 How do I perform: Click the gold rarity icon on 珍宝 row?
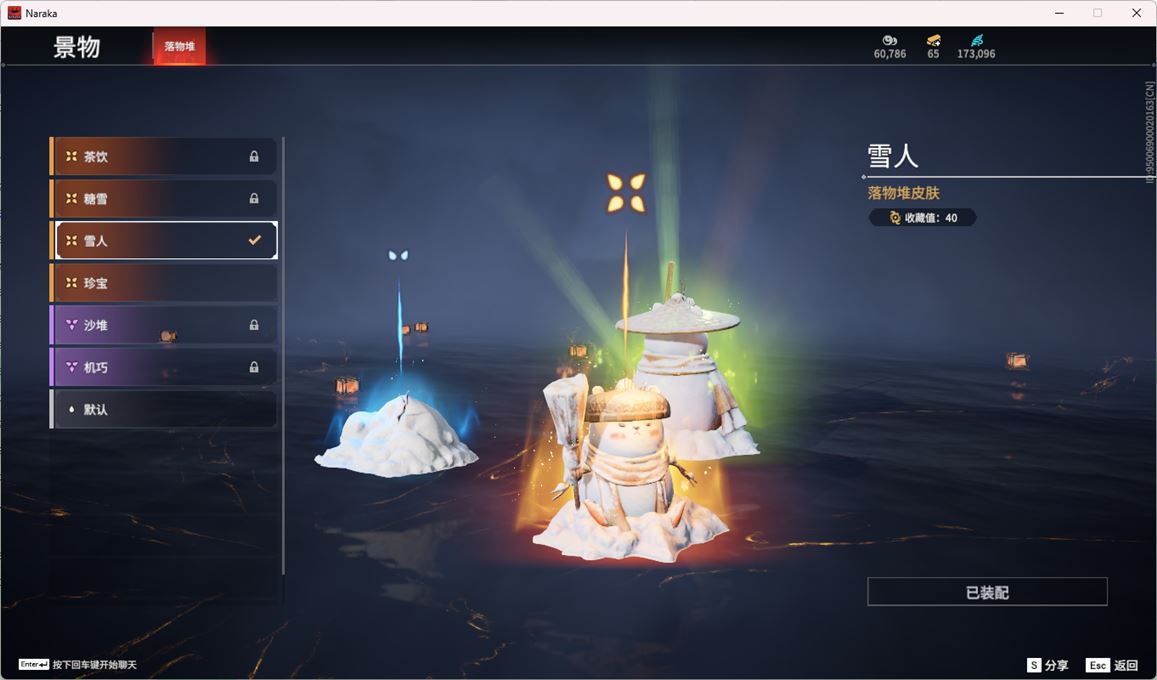[72, 282]
